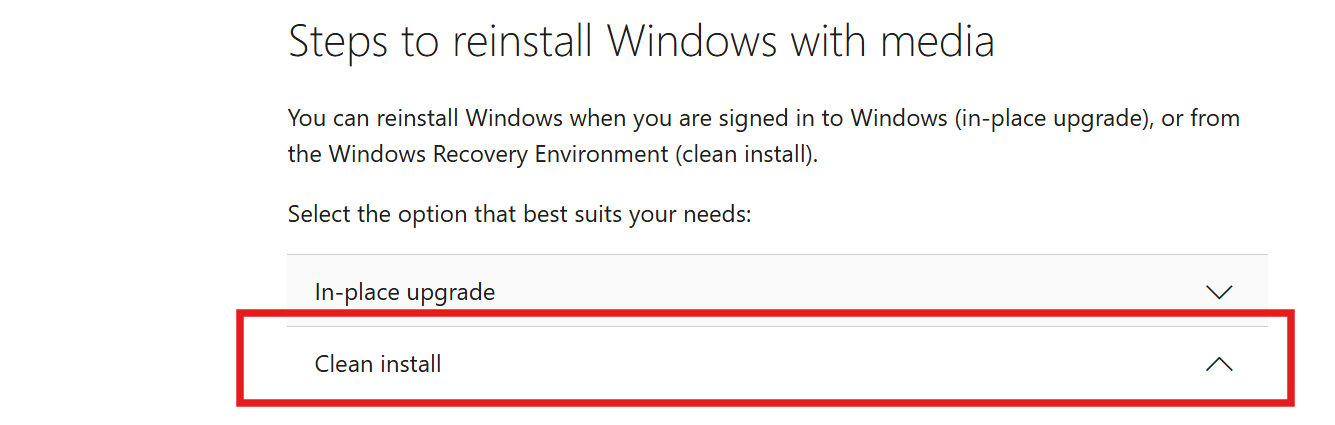Click the up chevron beside Clean install
The height and width of the screenshot is (425, 1335).
click(x=1218, y=365)
